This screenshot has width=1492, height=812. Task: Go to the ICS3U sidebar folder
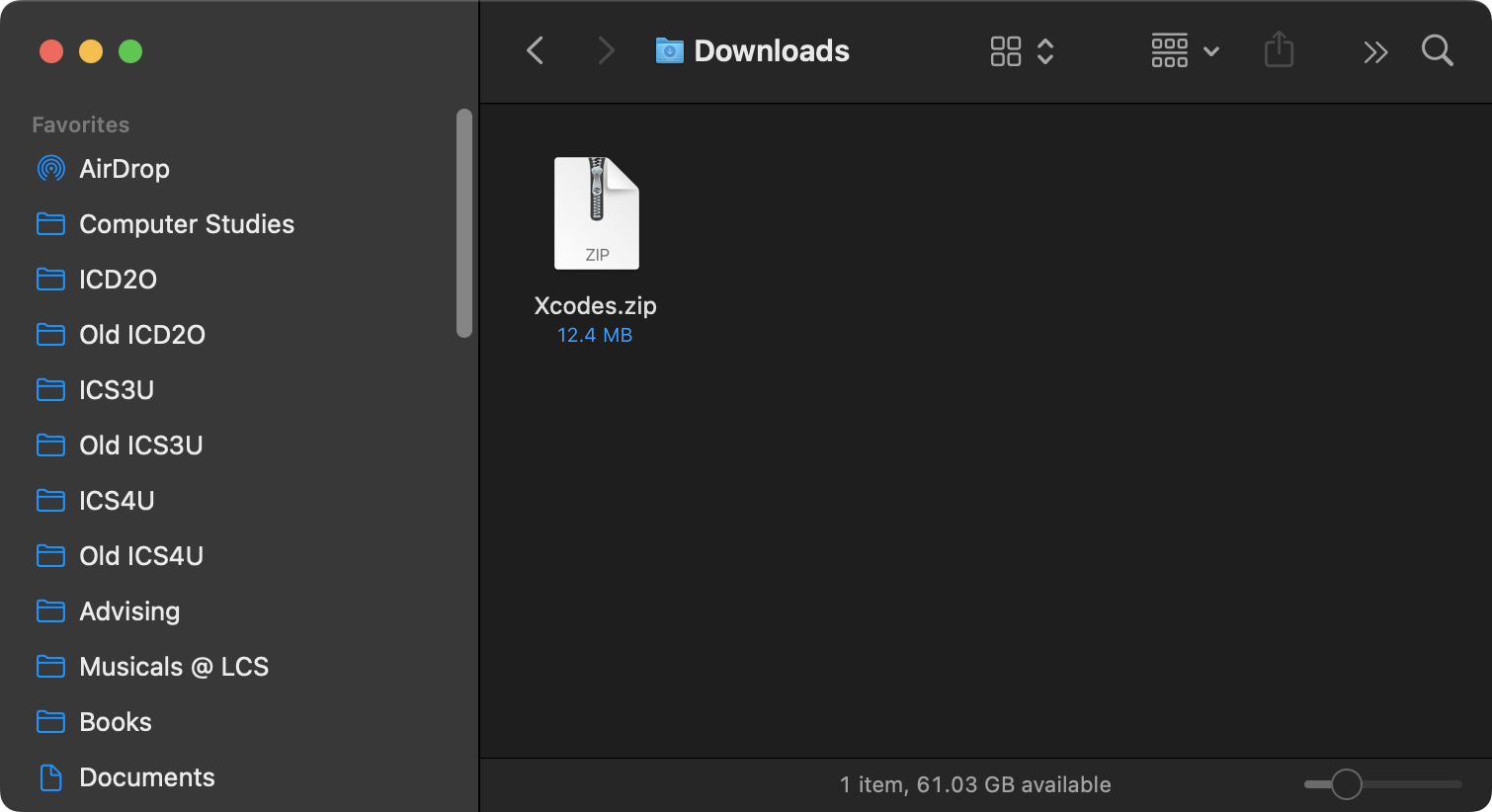pyautogui.click(x=116, y=390)
